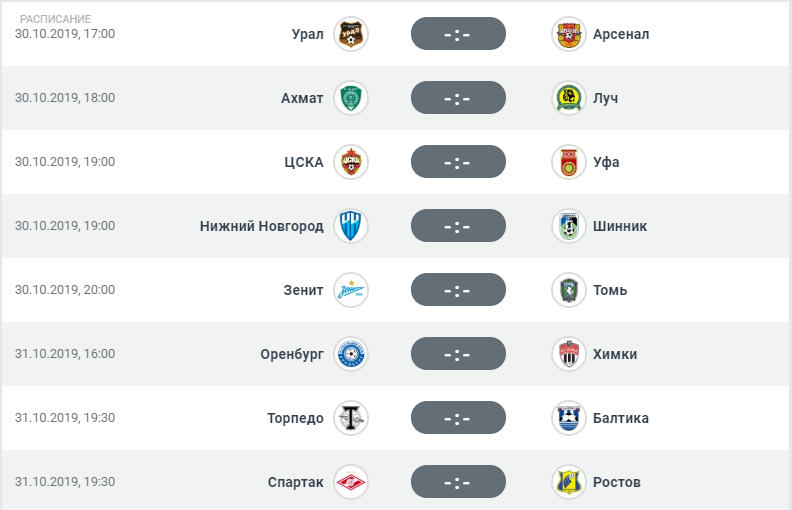
Task: Open the Tom club emblem
Action: [x=569, y=290]
